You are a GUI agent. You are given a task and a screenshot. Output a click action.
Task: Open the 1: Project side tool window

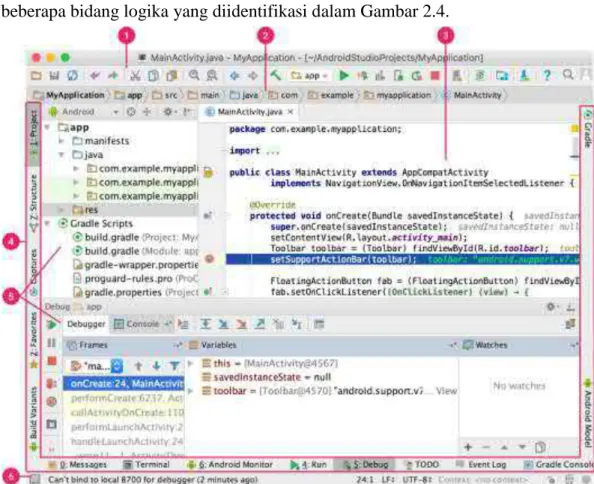pyautogui.click(x=34, y=134)
